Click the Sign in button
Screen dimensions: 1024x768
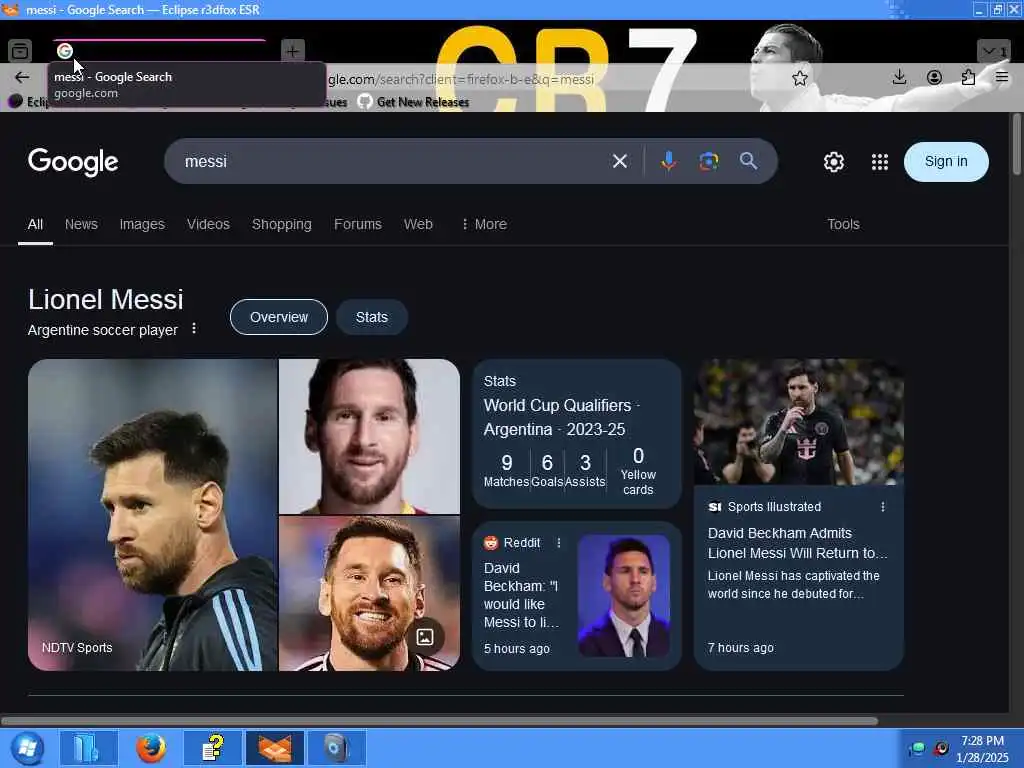(x=946, y=161)
